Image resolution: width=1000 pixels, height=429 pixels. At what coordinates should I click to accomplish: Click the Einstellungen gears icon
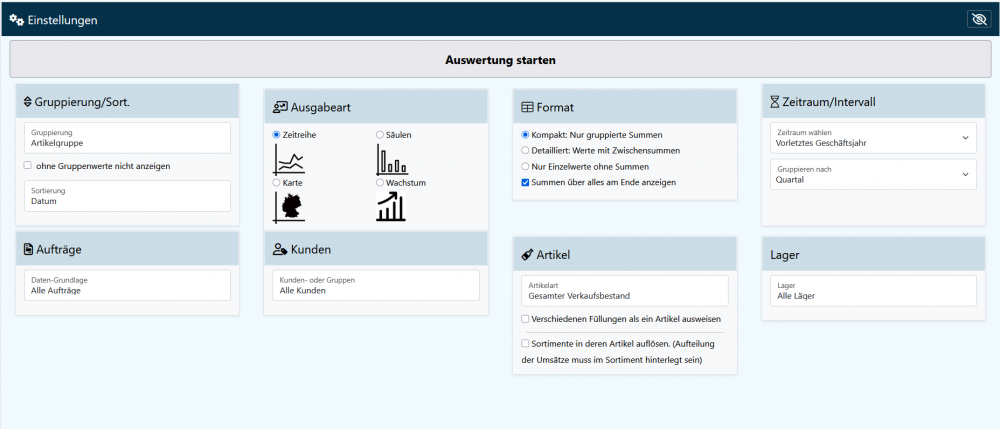(16, 20)
